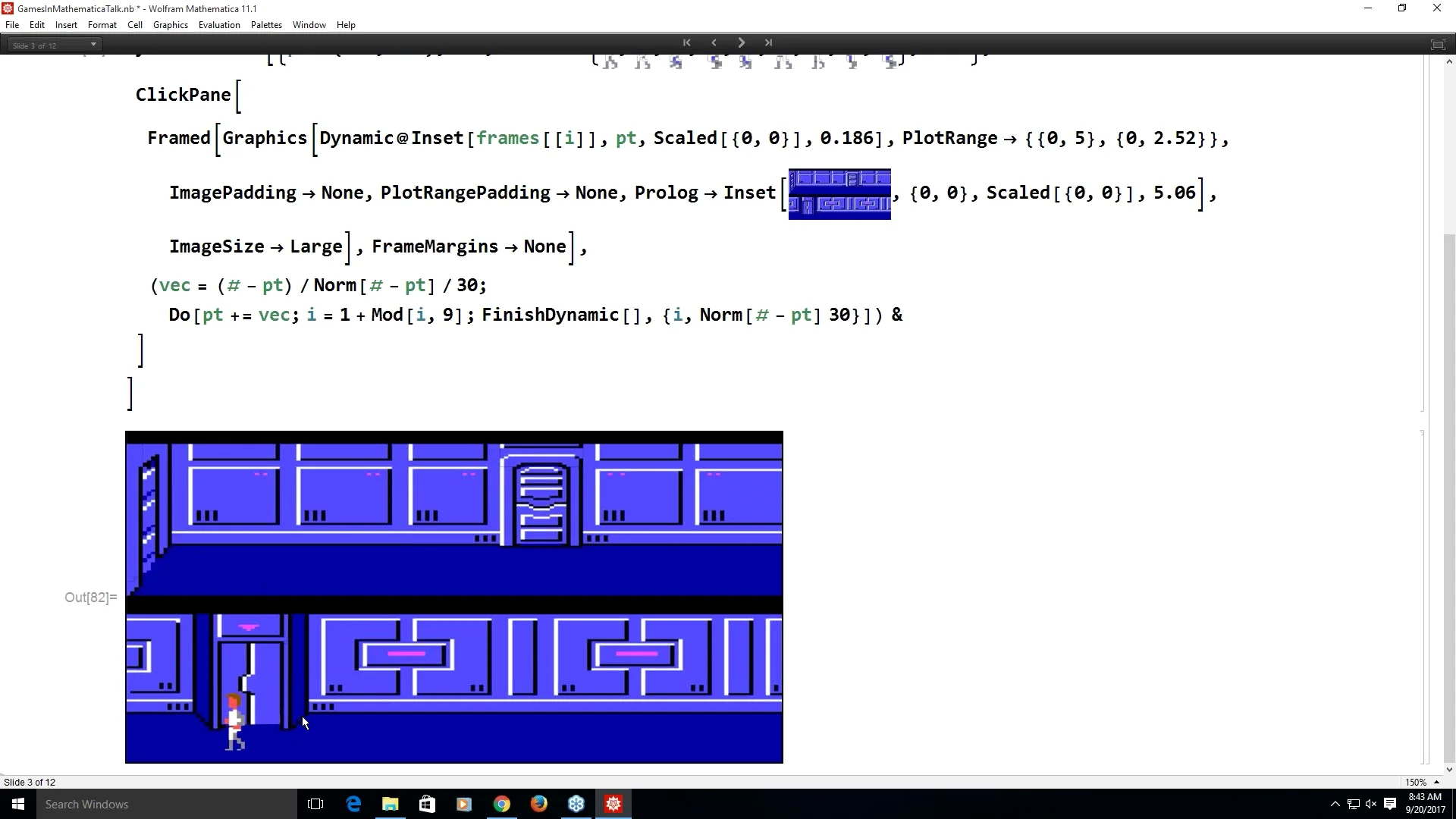This screenshot has height=819, width=1456.
Task: Go to the first slide
Action: [x=686, y=42]
